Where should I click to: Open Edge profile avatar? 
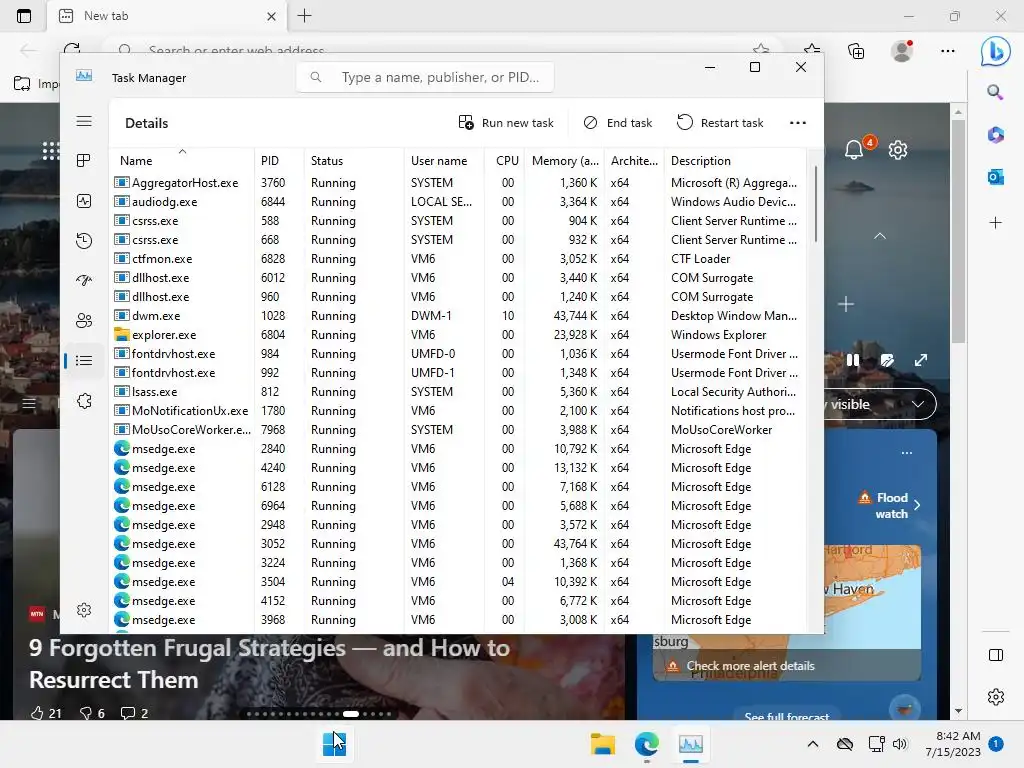tap(902, 50)
